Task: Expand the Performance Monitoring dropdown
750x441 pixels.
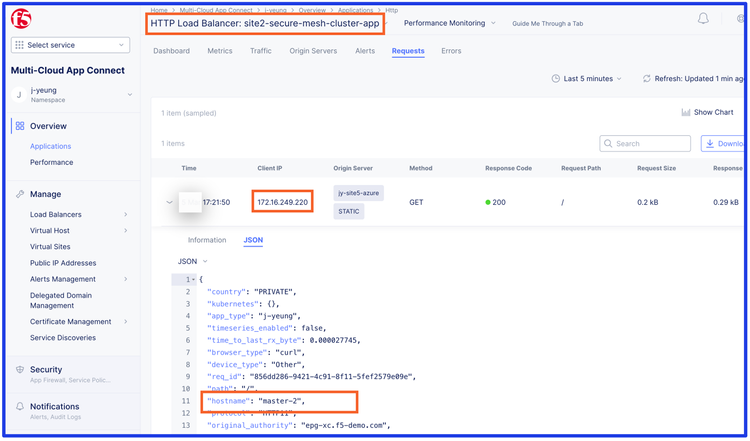Action: pyautogui.click(x=449, y=23)
